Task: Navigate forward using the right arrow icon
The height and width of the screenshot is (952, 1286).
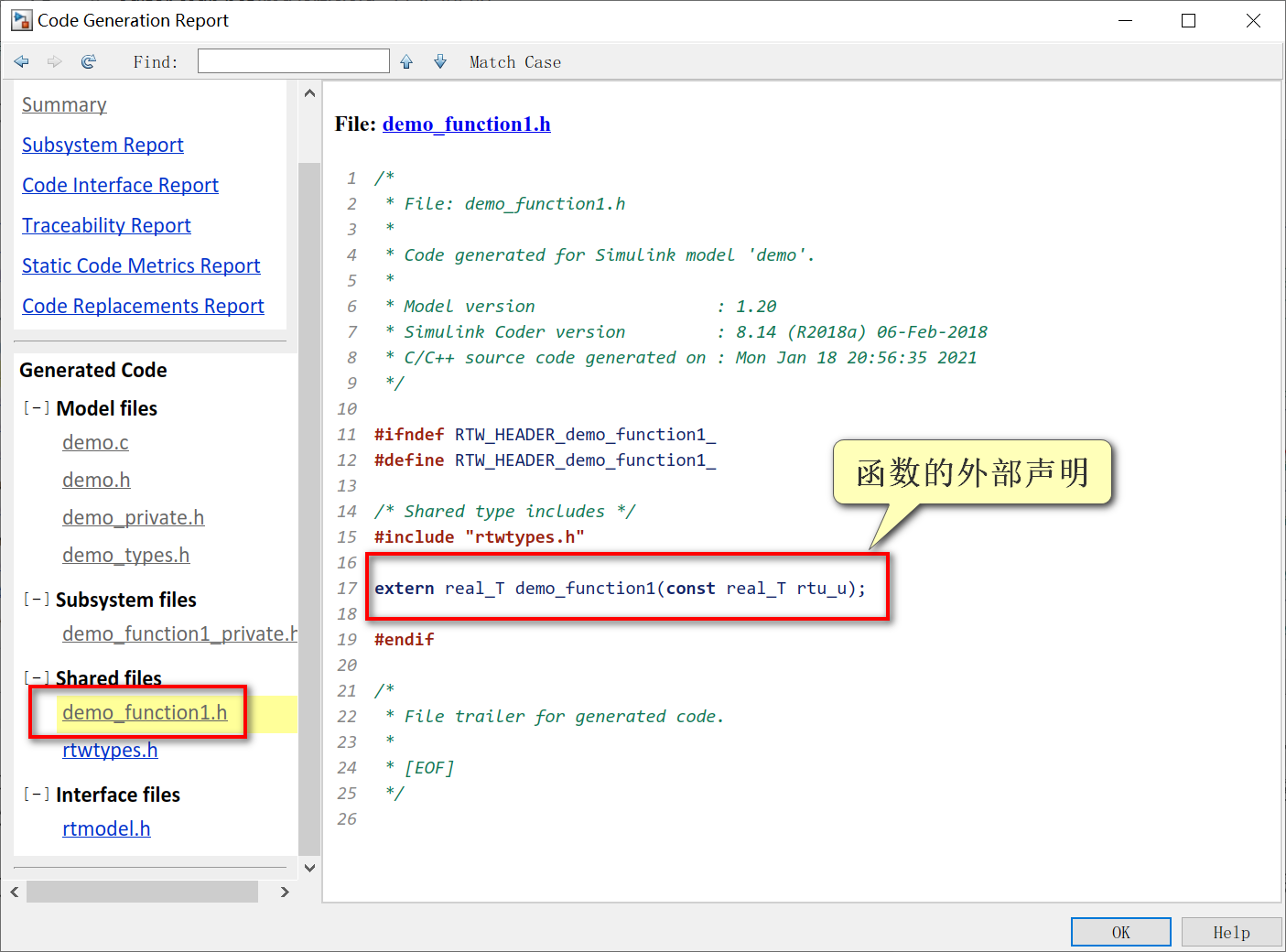Action: tap(54, 61)
